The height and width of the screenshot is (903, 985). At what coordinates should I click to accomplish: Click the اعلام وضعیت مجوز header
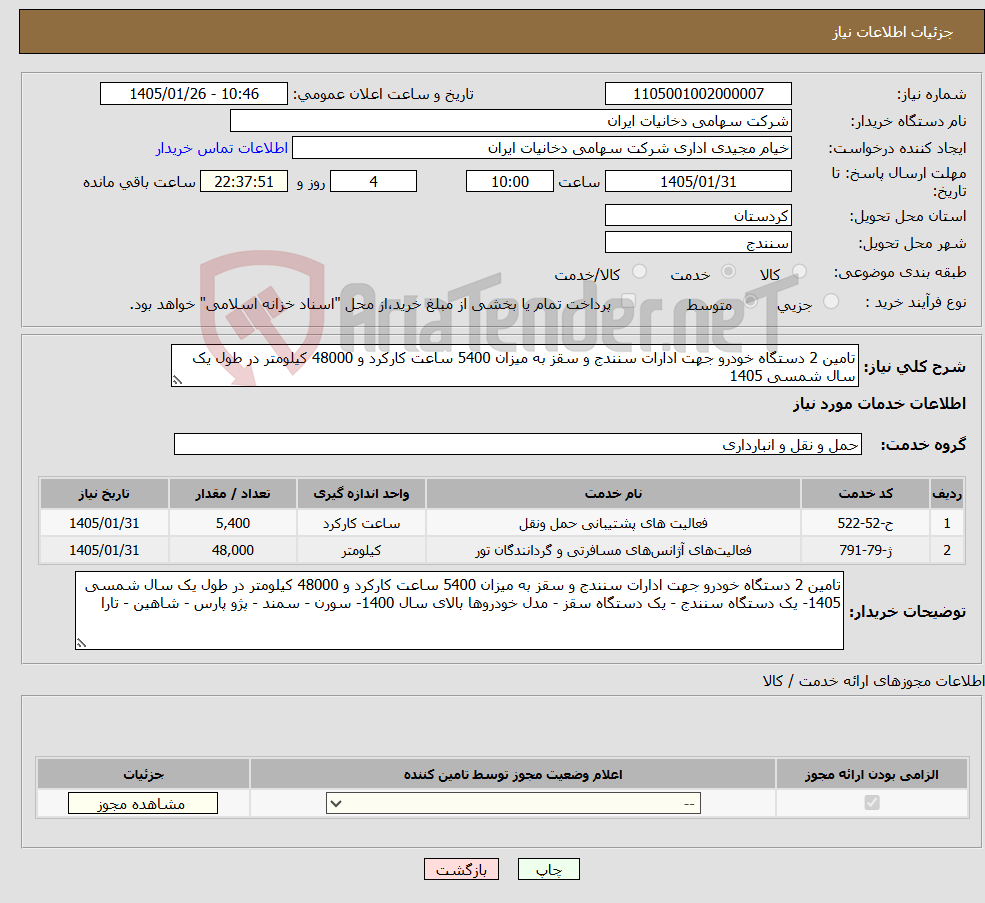(513, 774)
